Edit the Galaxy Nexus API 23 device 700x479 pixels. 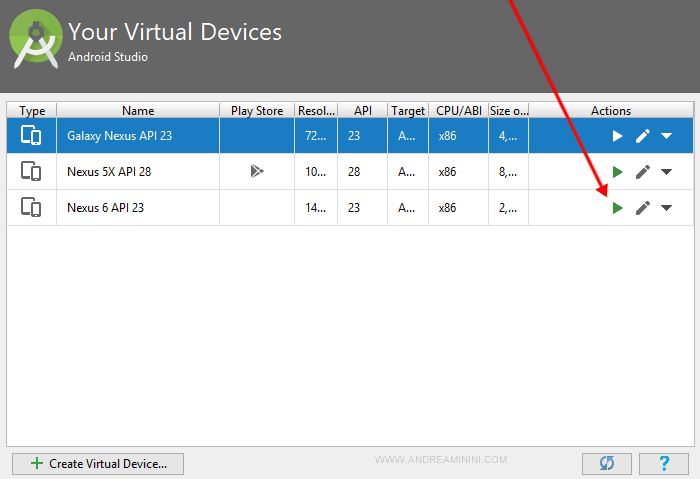point(642,136)
